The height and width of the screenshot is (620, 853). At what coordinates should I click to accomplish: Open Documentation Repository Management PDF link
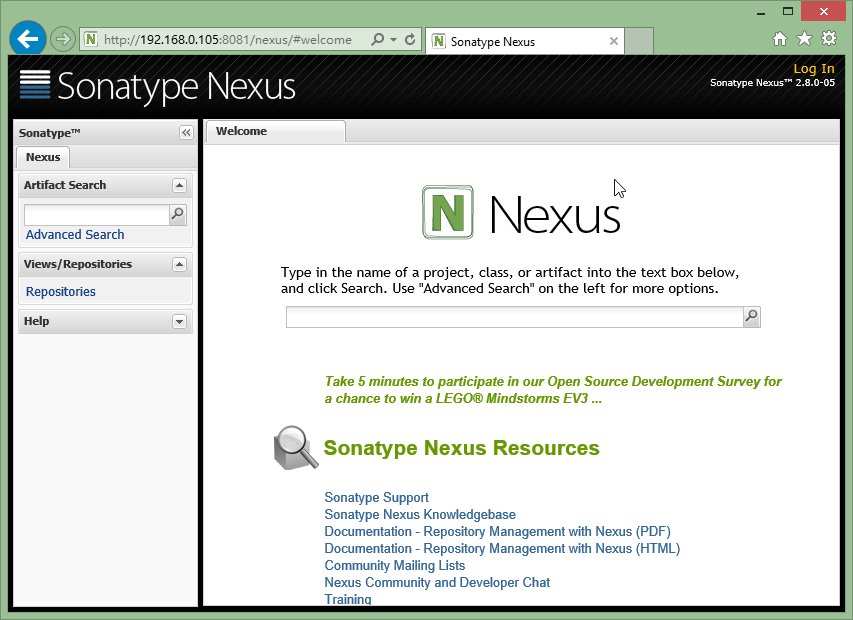[498, 531]
